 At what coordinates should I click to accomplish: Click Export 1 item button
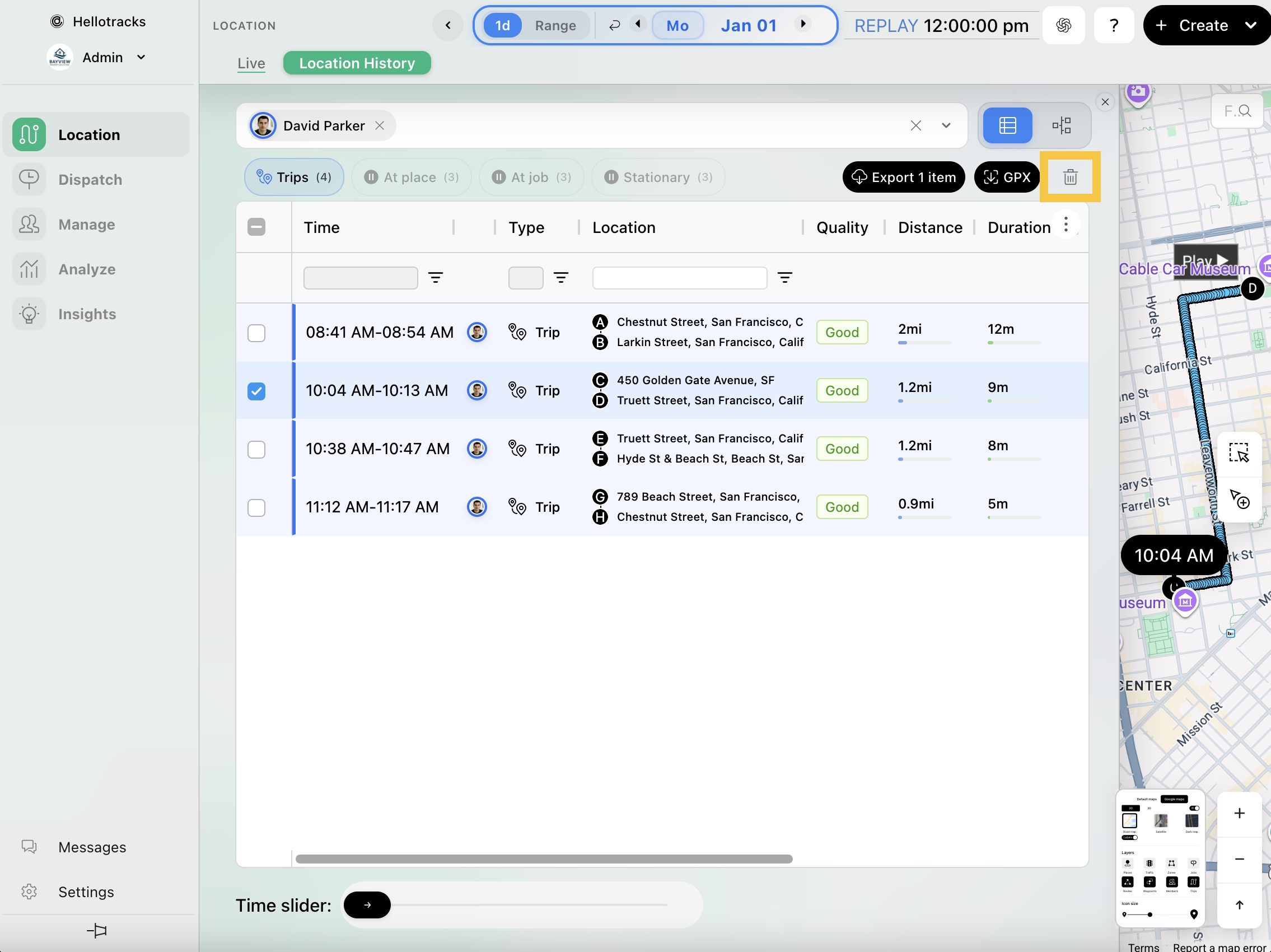[x=903, y=177]
